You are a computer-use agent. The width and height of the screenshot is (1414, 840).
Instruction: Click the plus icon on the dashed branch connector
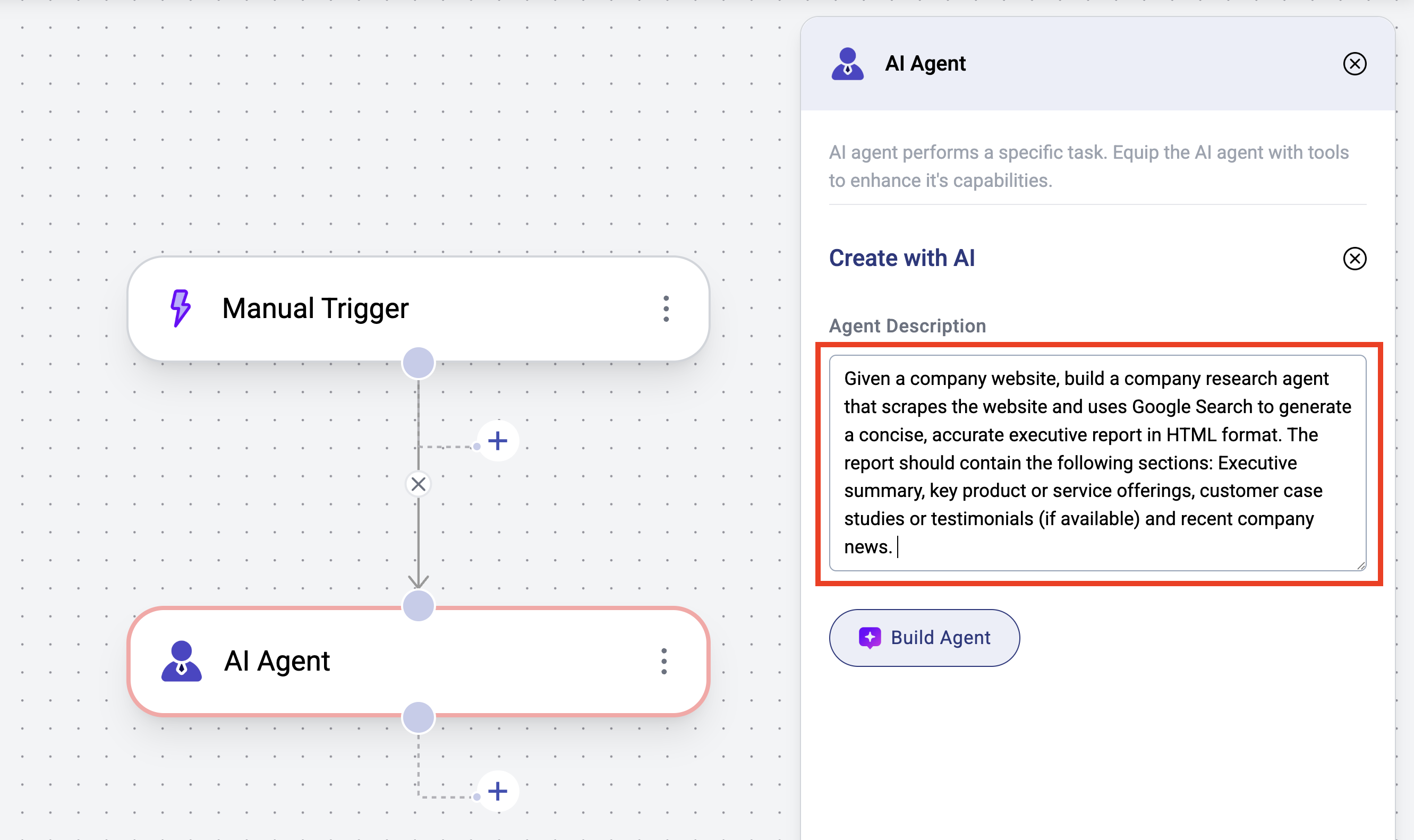coord(498,441)
